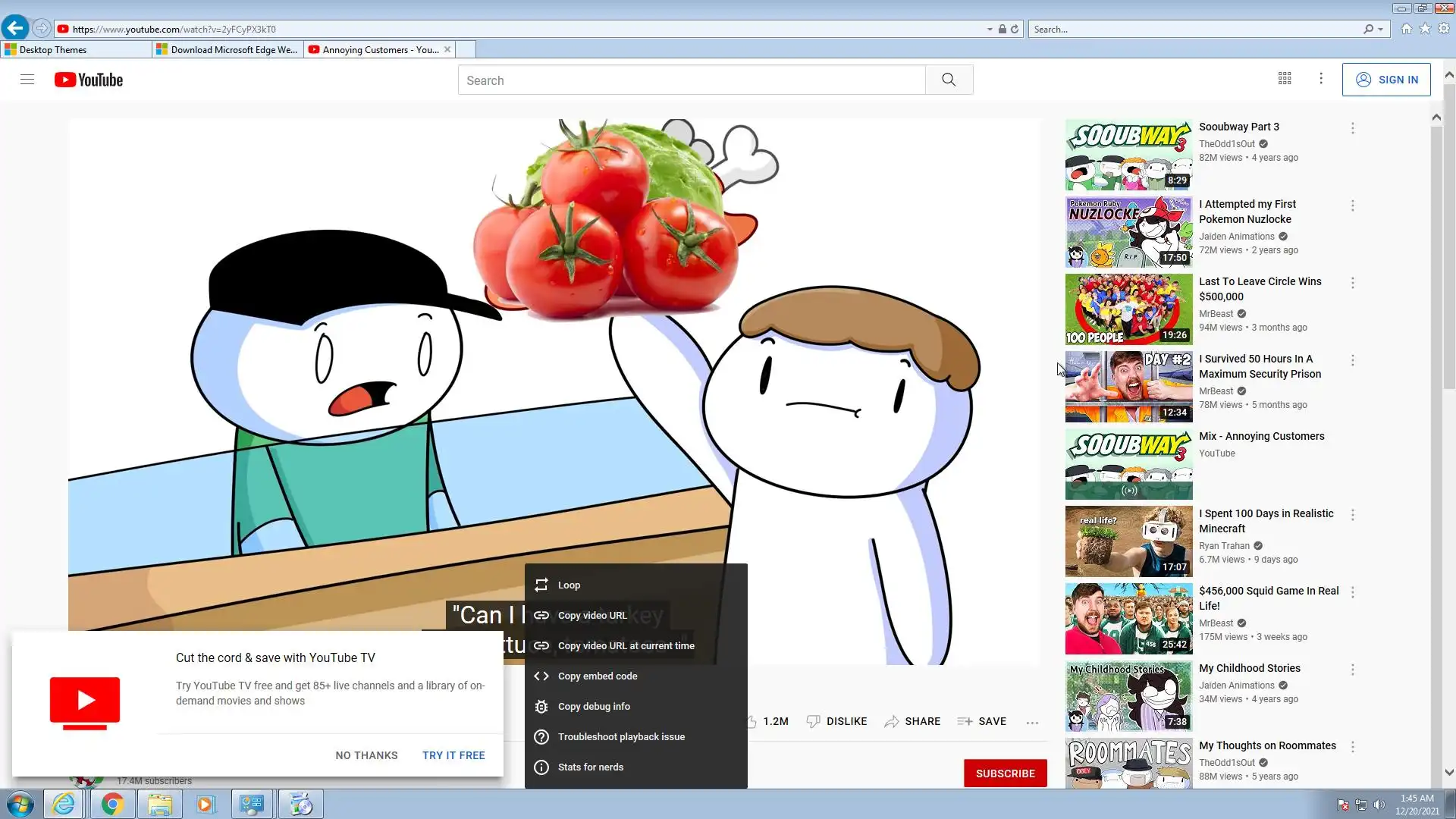The image size is (1456, 819).
Task: Click the Save to playlist icon
Action: pyautogui.click(x=965, y=721)
